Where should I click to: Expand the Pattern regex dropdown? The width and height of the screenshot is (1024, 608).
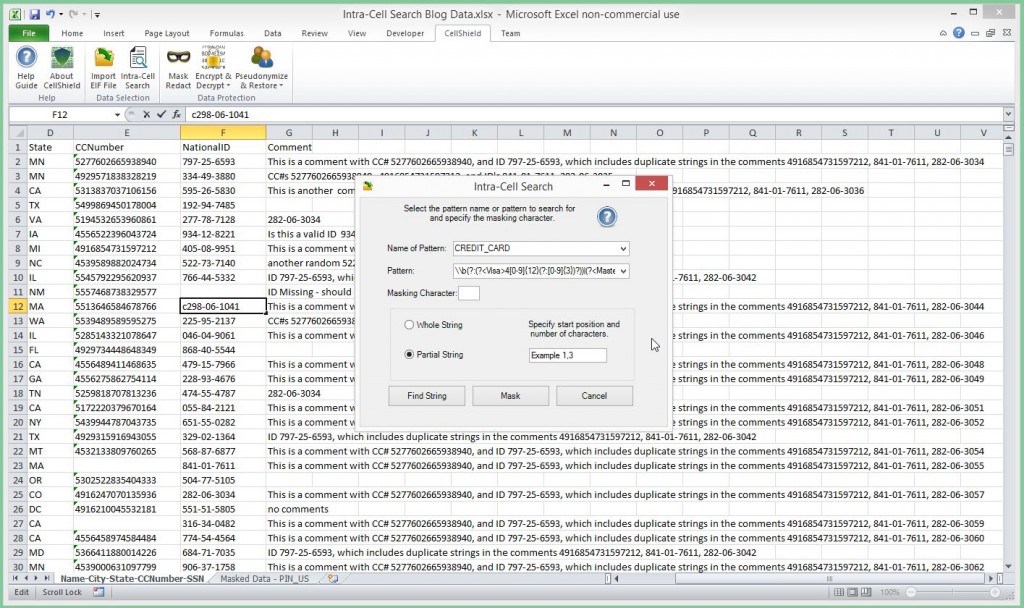(x=623, y=271)
